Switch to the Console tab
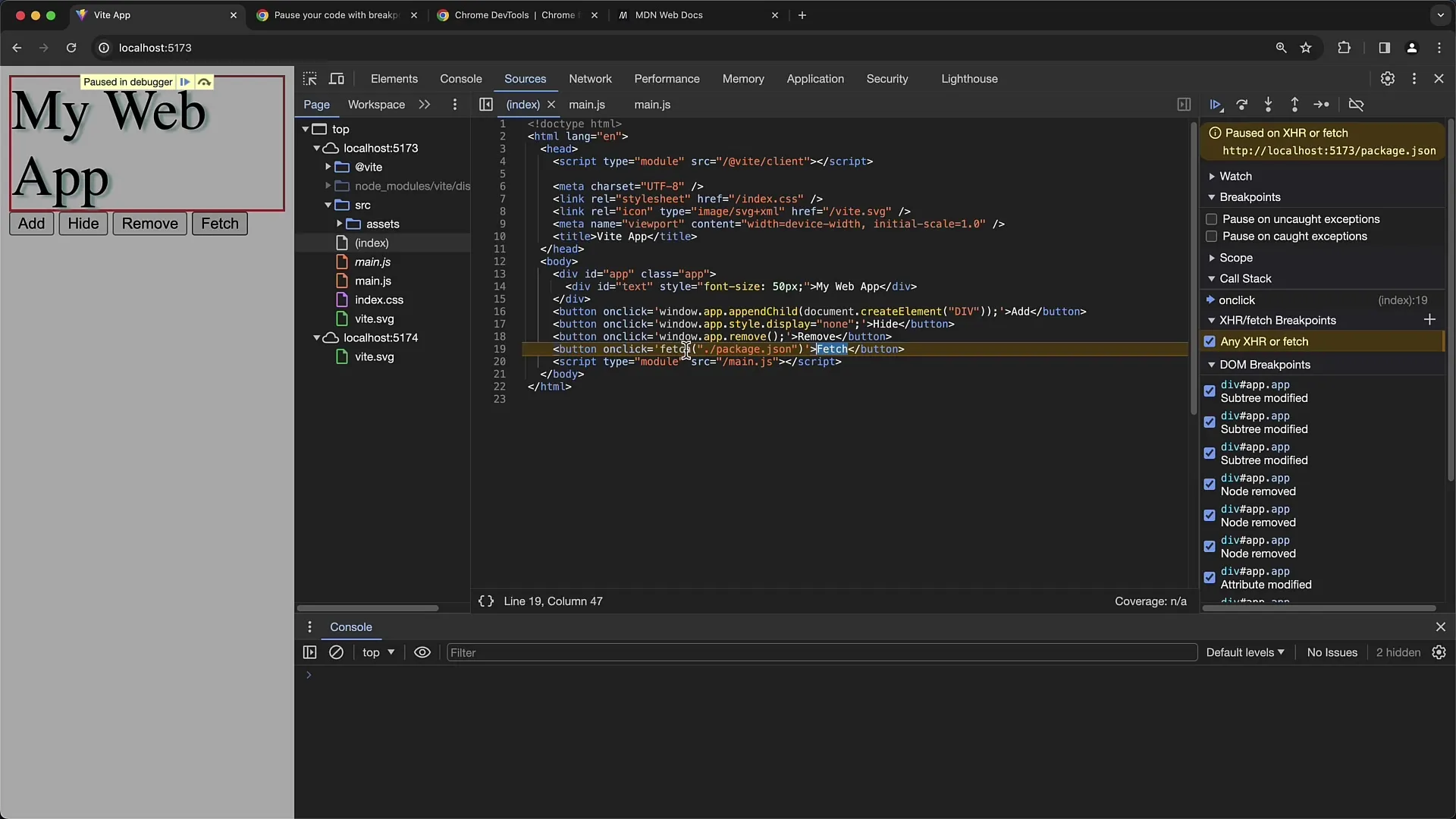The width and height of the screenshot is (1456, 819). [461, 78]
